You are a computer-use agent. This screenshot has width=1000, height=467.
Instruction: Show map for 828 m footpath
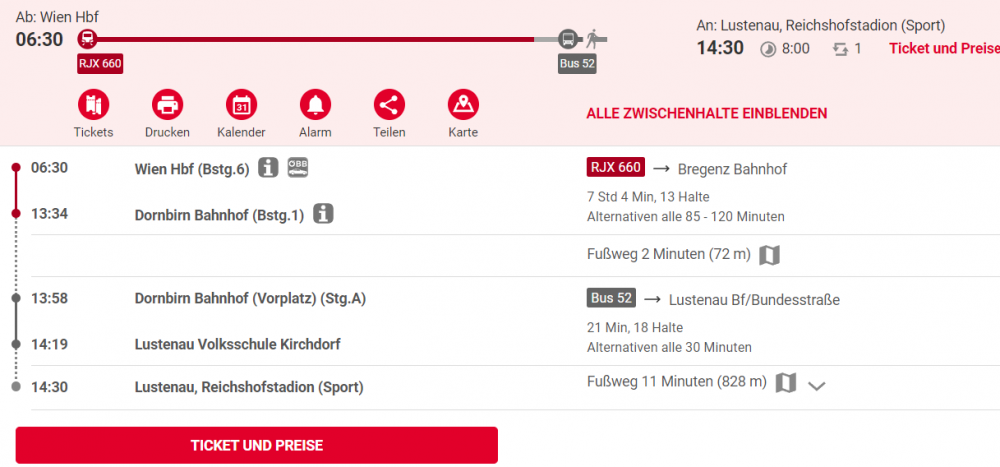click(x=786, y=383)
